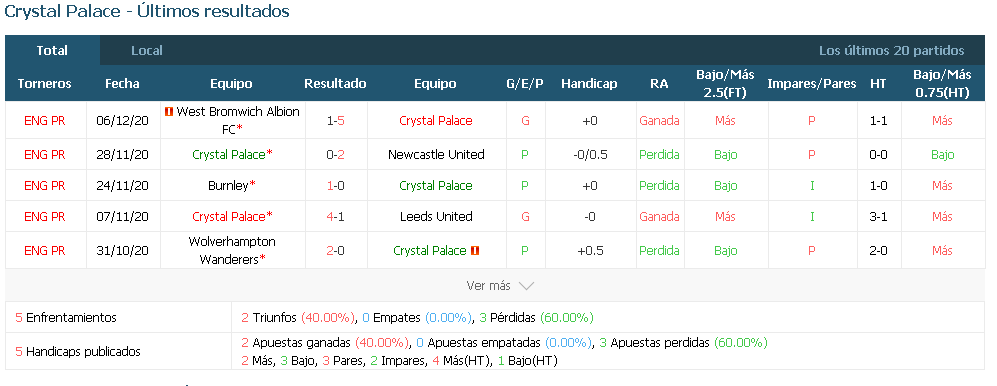Select the Total tab
The width and height of the screenshot is (997, 386).
click(x=52, y=51)
